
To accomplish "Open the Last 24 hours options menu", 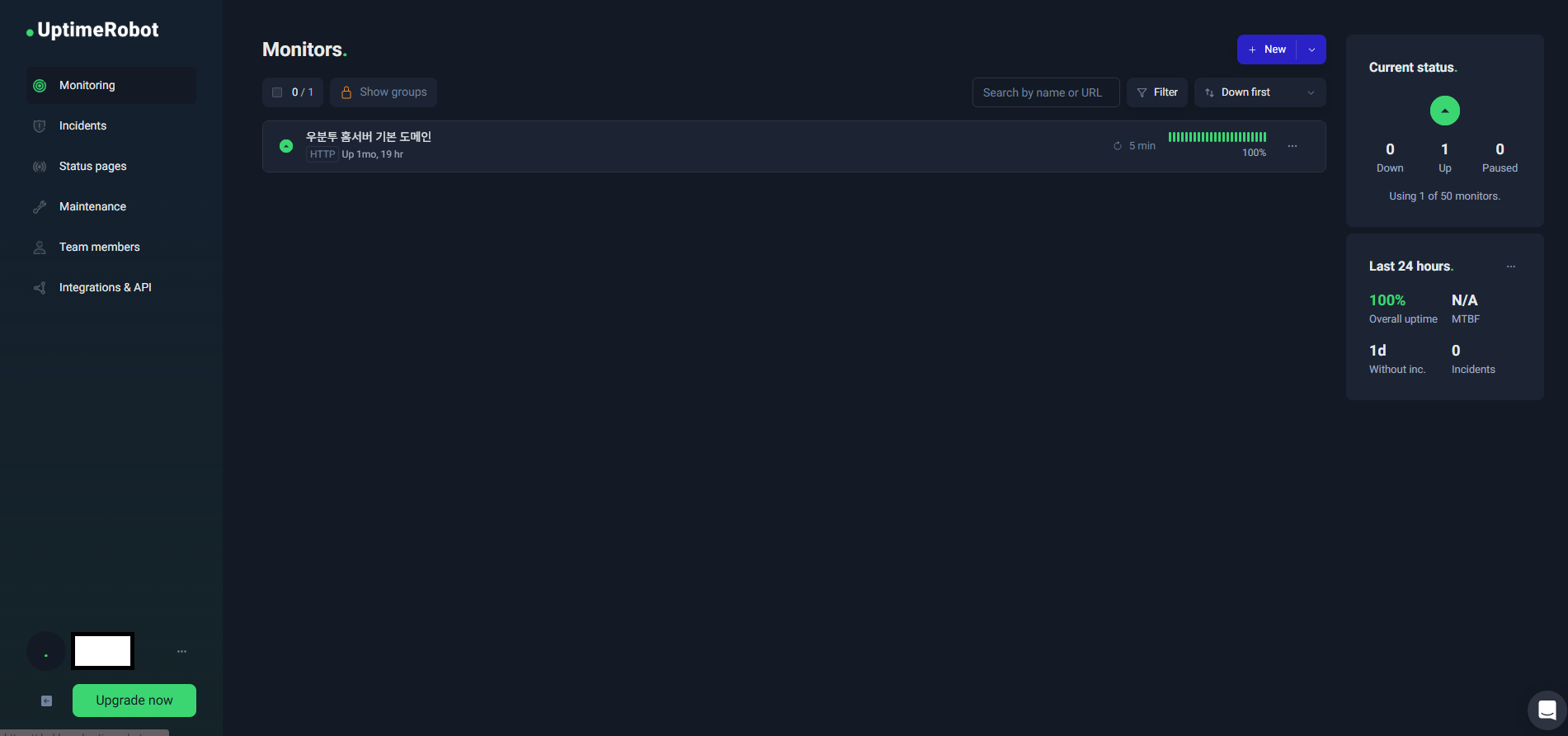I will coord(1511,267).
